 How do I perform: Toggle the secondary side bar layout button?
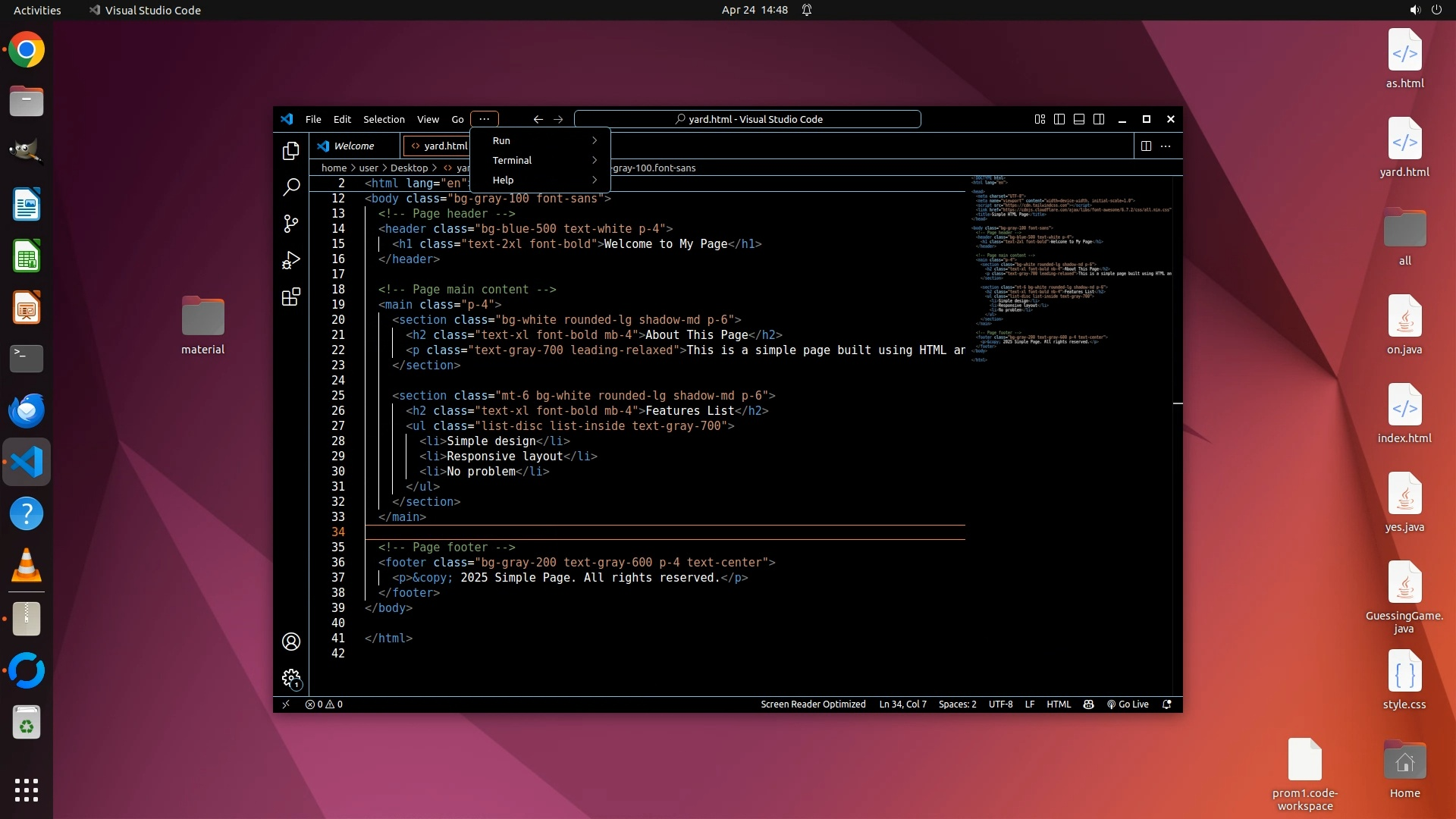click(1099, 119)
